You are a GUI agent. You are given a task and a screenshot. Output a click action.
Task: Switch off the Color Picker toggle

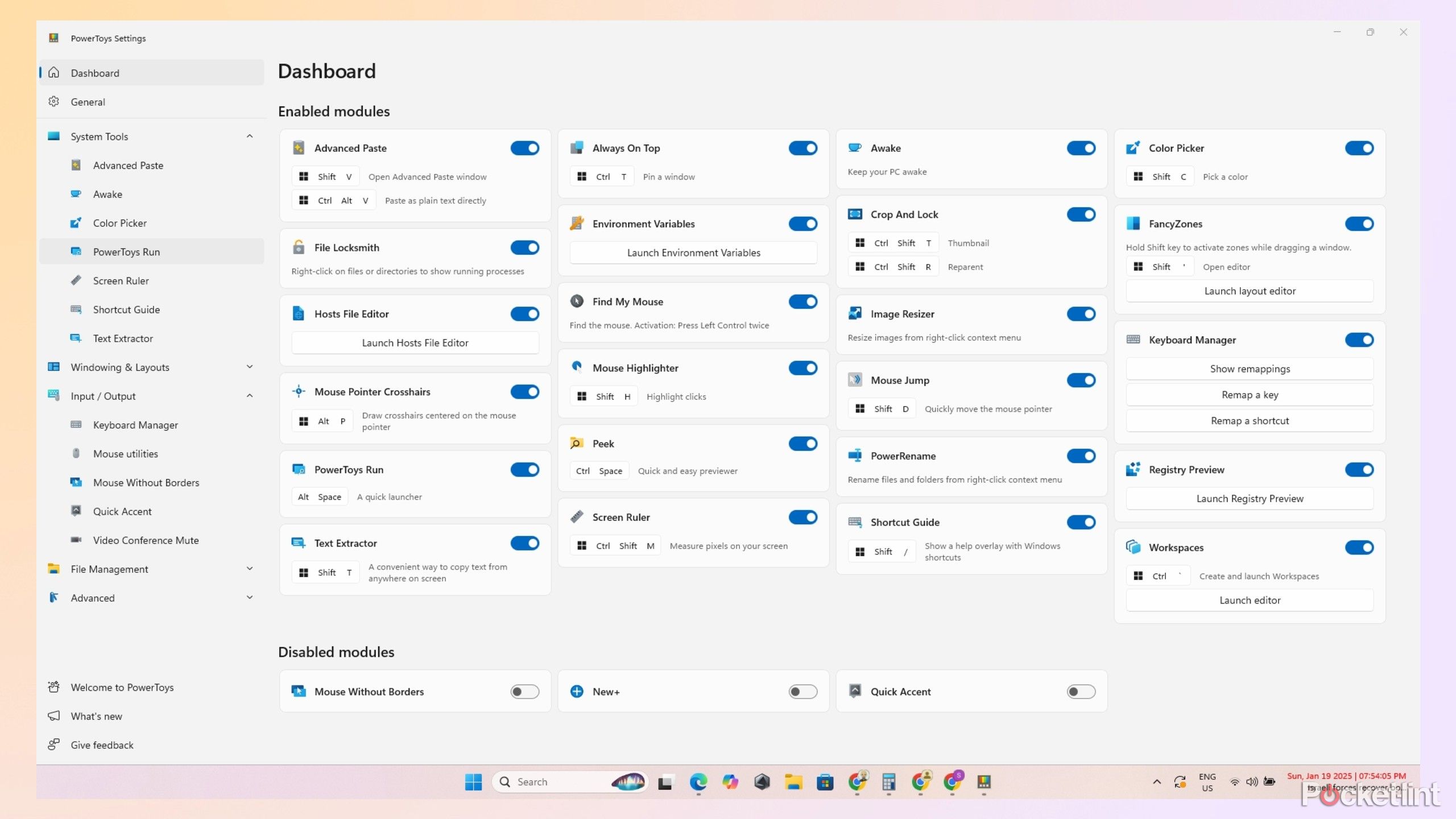click(1359, 148)
